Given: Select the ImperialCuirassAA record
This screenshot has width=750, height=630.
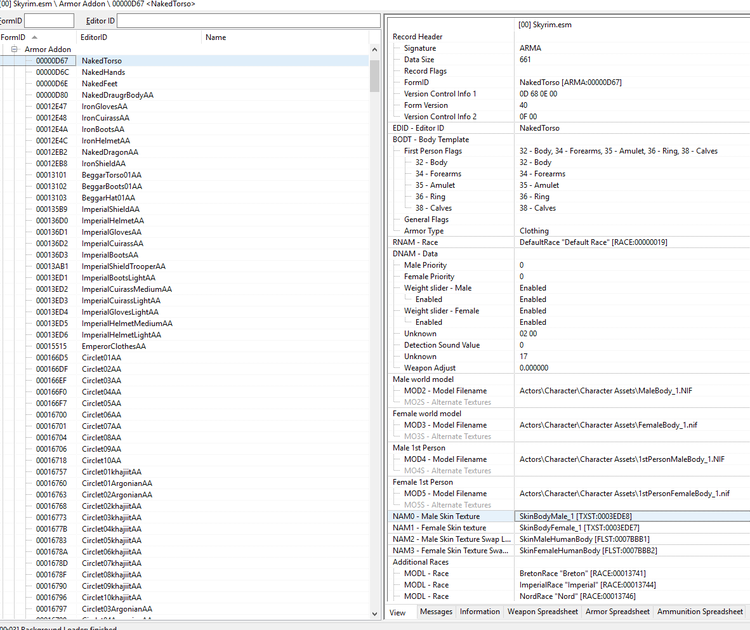Looking at the screenshot, I should click(x=112, y=243).
